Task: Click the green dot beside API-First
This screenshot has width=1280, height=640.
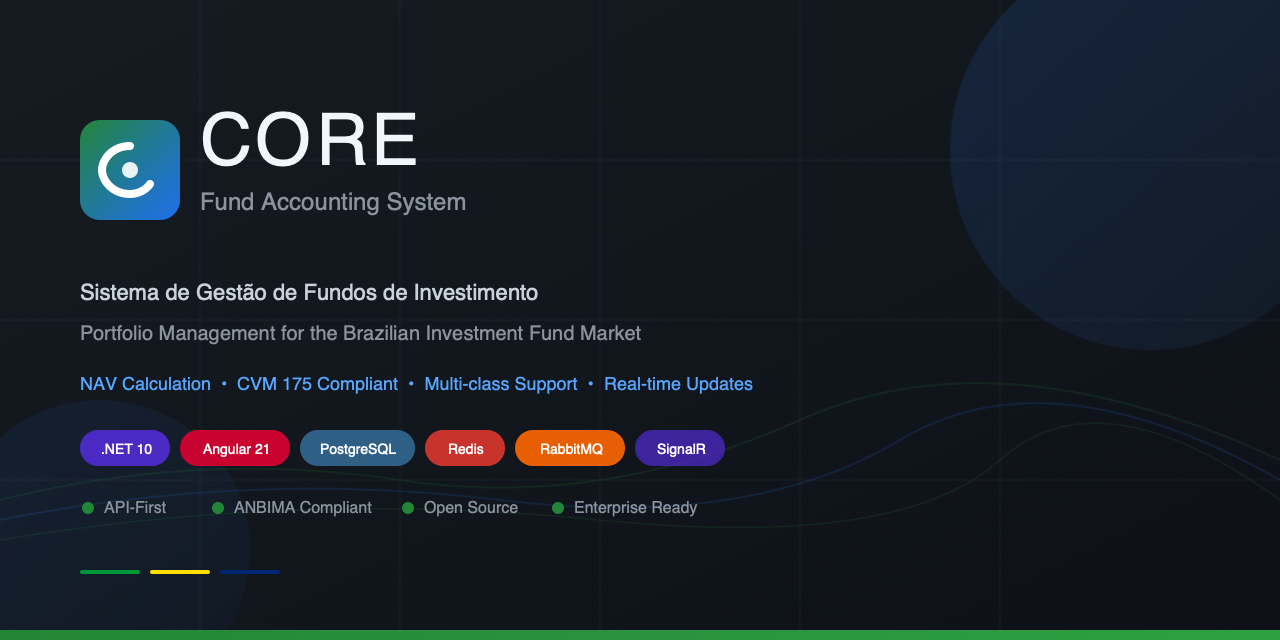Action: (x=88, y=507)
